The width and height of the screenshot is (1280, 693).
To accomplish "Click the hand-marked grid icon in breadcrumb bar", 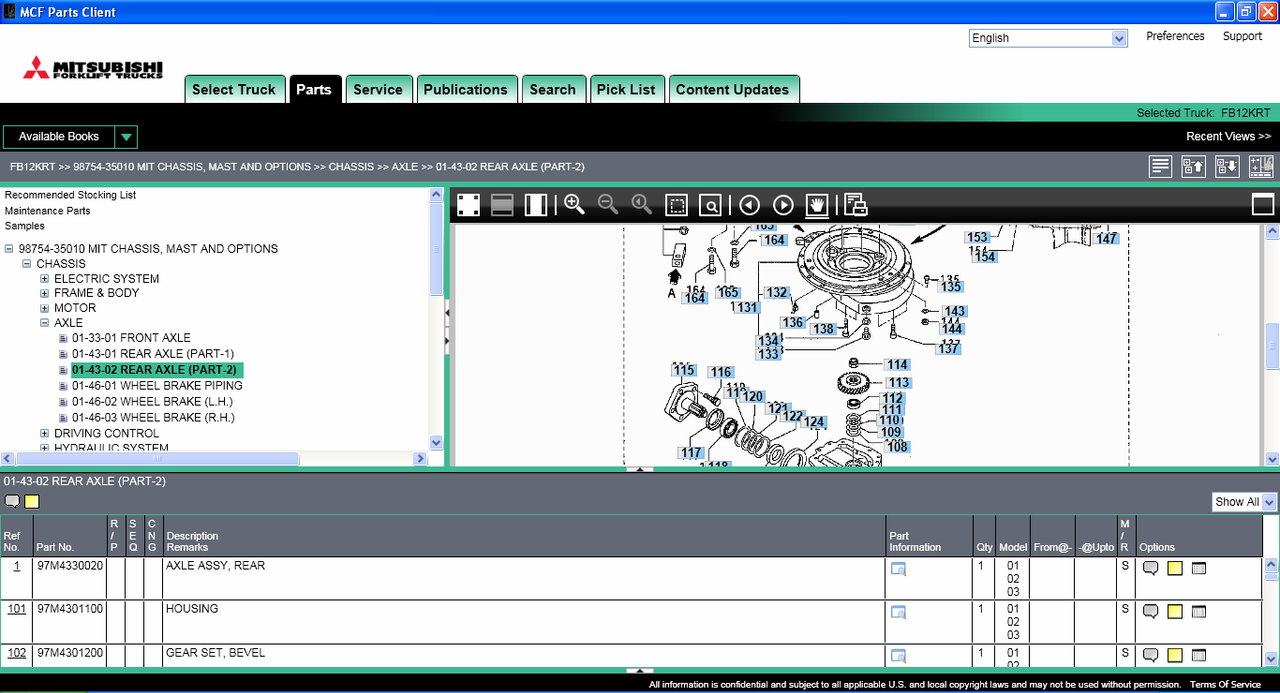I will 1261,167.
